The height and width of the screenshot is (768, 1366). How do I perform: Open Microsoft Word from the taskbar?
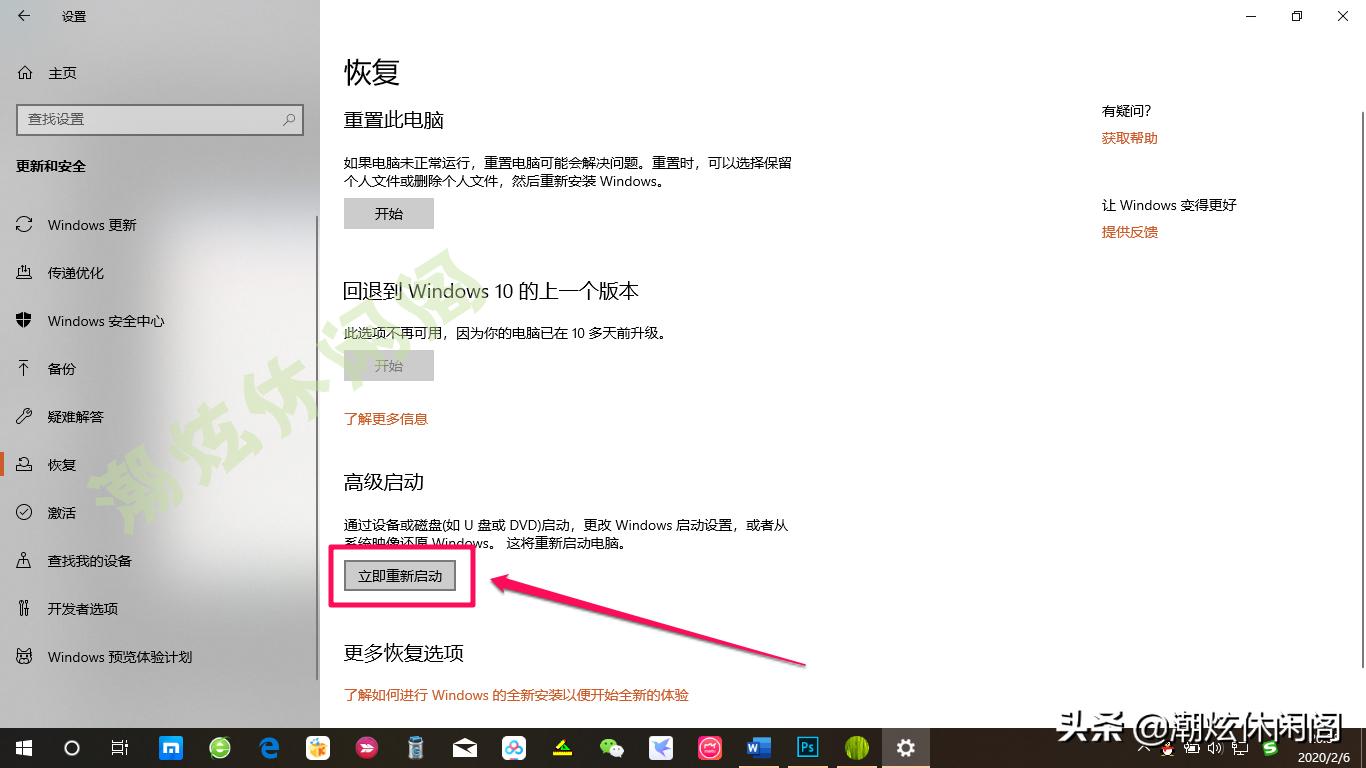pyautogui.click(x=758, y=748)
